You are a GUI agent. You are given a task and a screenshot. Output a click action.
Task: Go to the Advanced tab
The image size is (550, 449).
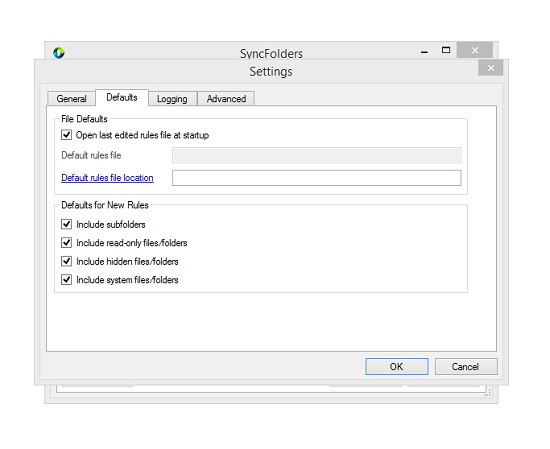point(226,99)
